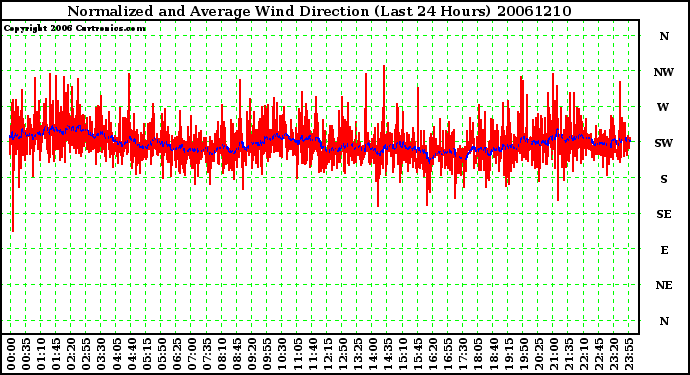Viewport: 690px width, 375px height.
Task: Click the 18:05 time axis label
Action: click(478, 354)
